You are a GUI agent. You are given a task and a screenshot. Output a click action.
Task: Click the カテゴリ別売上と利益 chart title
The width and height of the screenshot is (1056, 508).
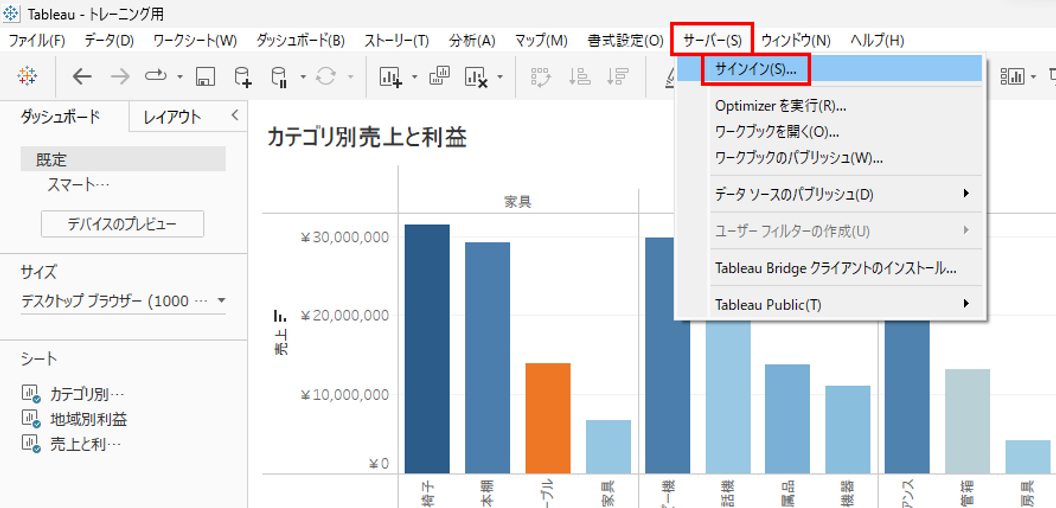367,137
